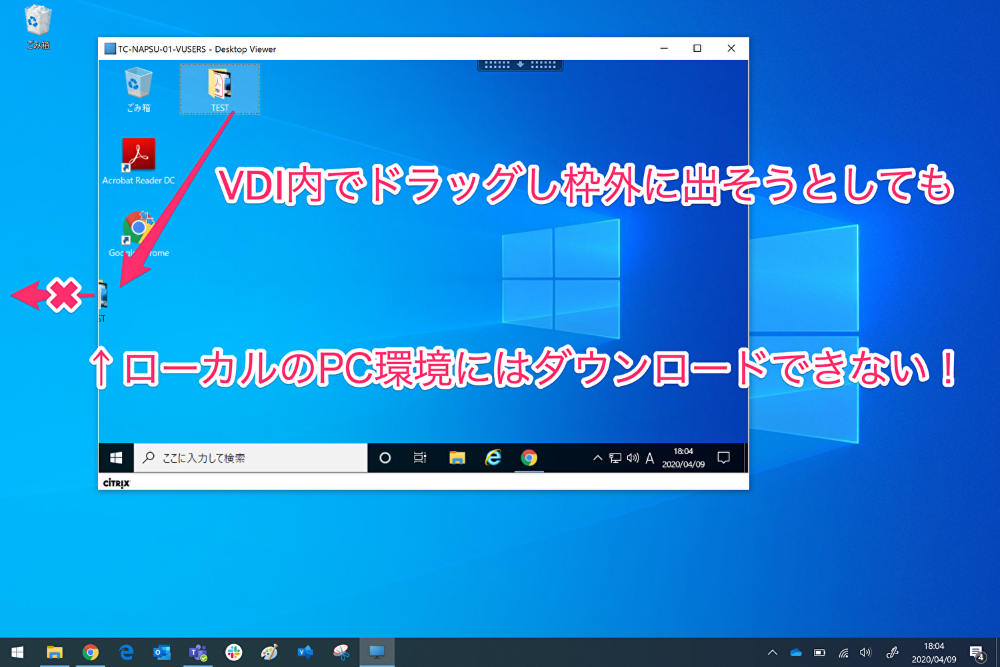Select the Acrobat Reader DC shortcut
Image resolution: width=1000 pixels, height=667 pixels.
pyautogui.click(x=138, y=161)
